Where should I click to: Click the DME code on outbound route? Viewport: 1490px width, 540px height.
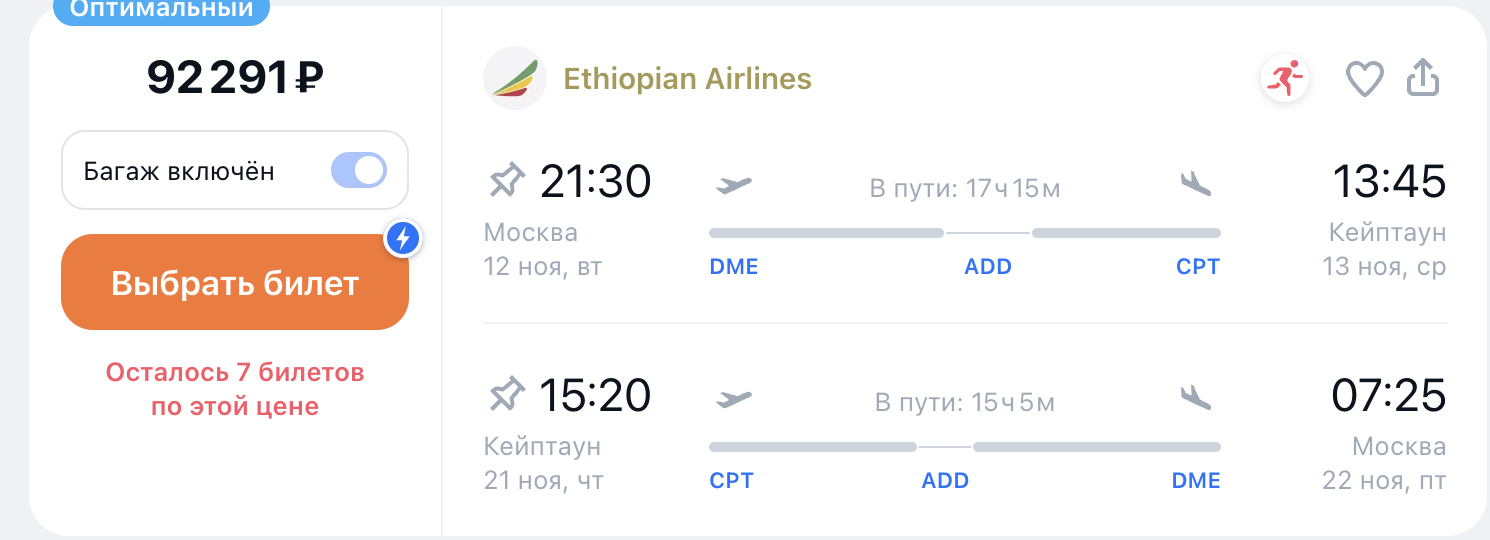coord(734,267)
